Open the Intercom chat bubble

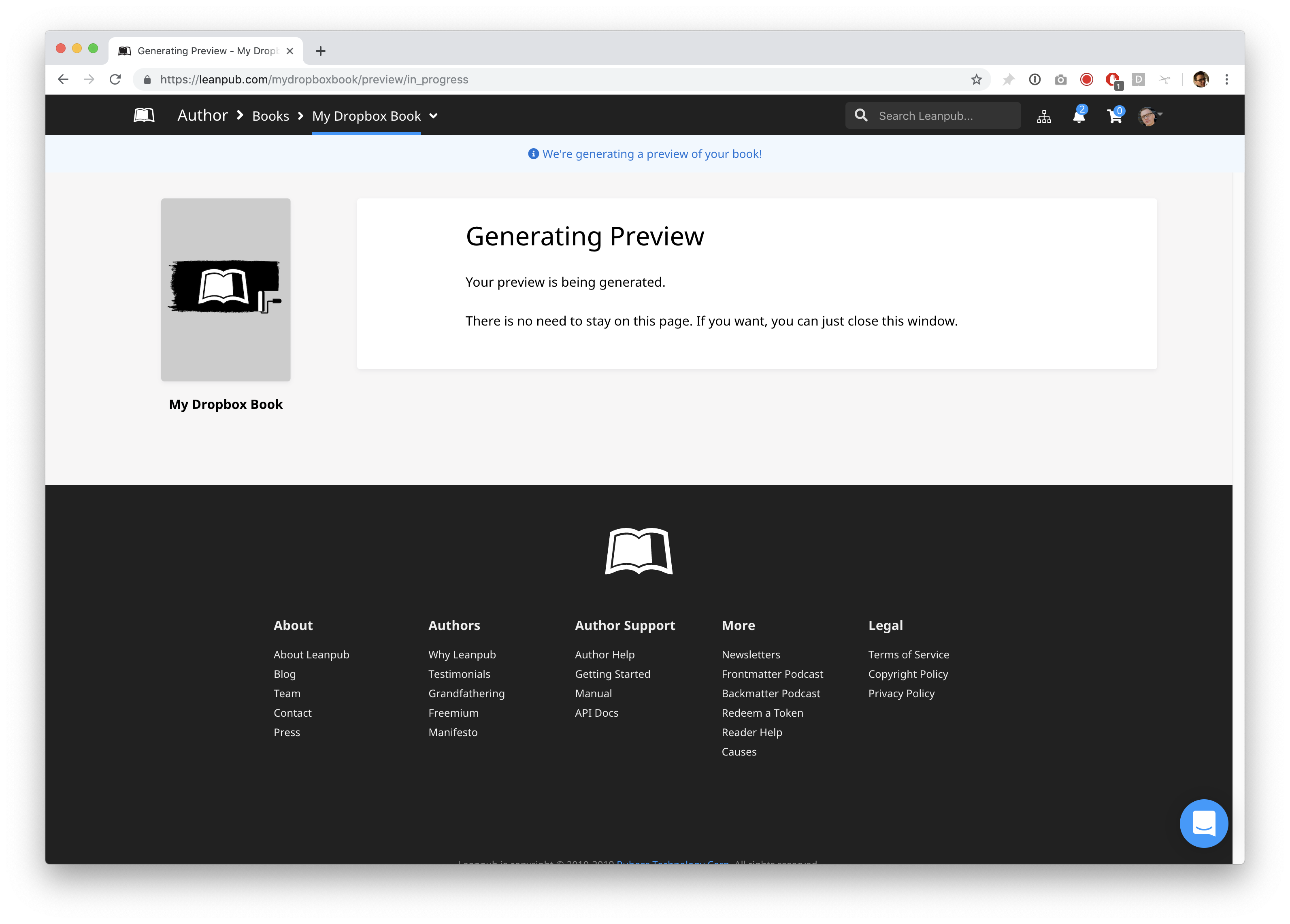click(1203, 823)
